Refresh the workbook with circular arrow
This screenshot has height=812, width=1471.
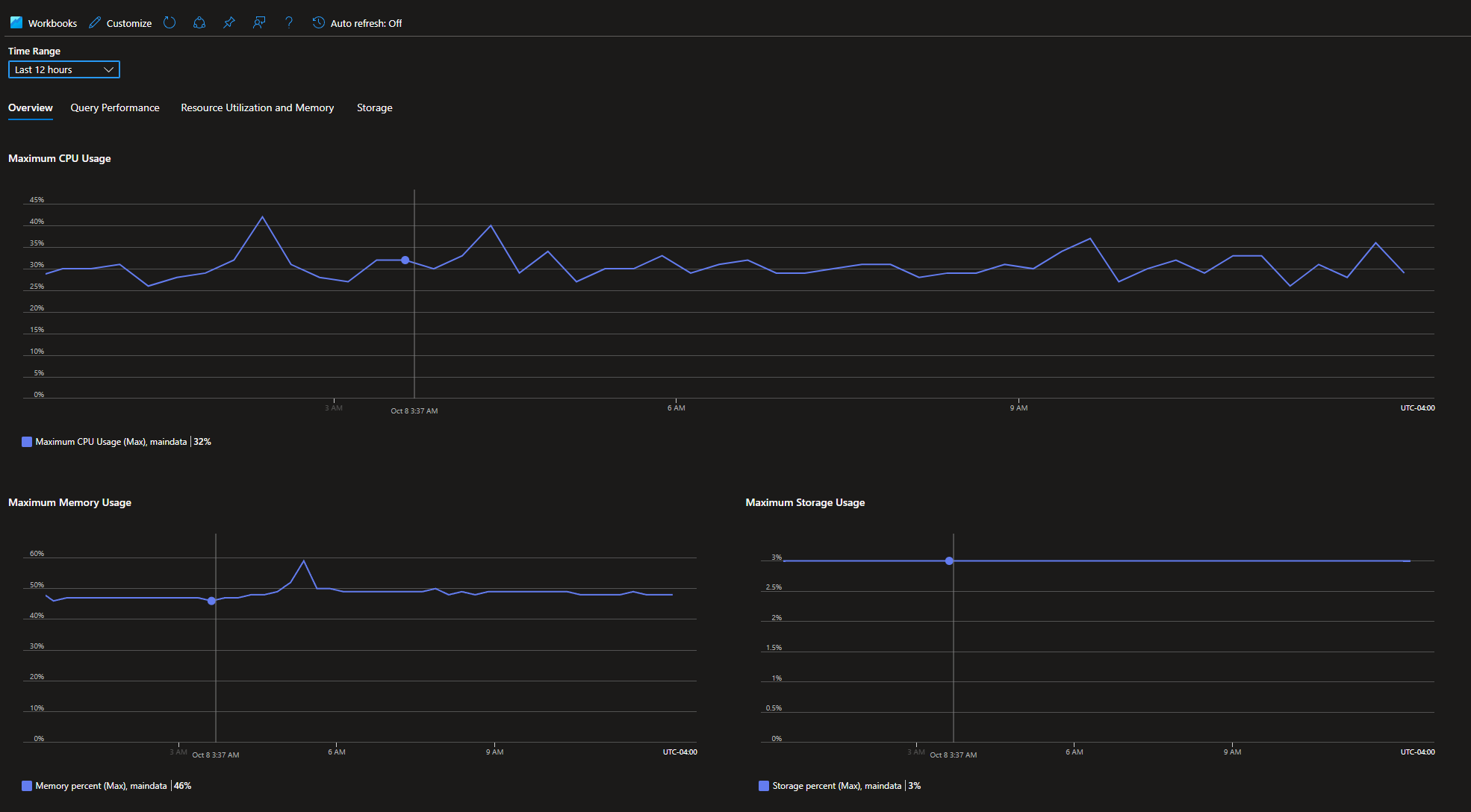[x=170, y=22]
